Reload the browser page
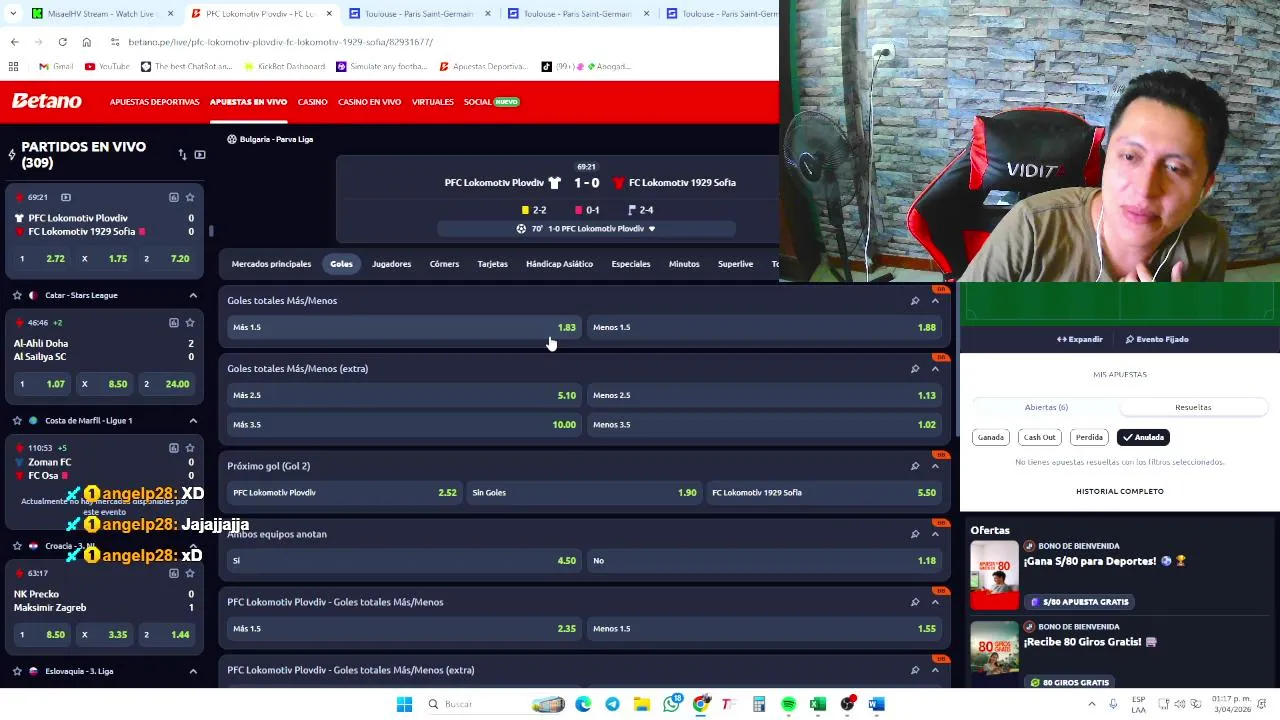The image size is (1280, 720). 62,42
